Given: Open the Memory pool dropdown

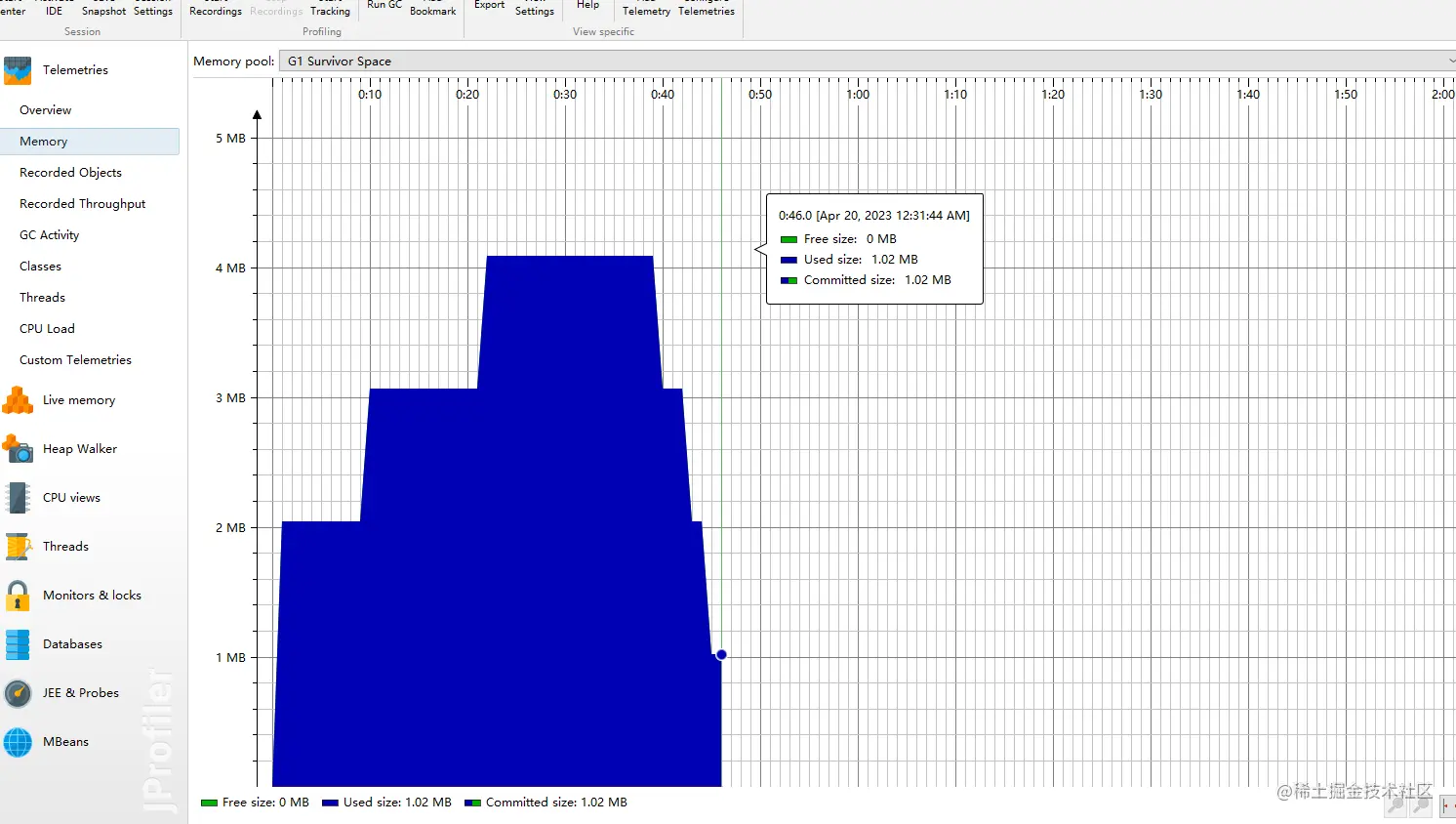Looking at the screenshot, I should pos(868,61).
